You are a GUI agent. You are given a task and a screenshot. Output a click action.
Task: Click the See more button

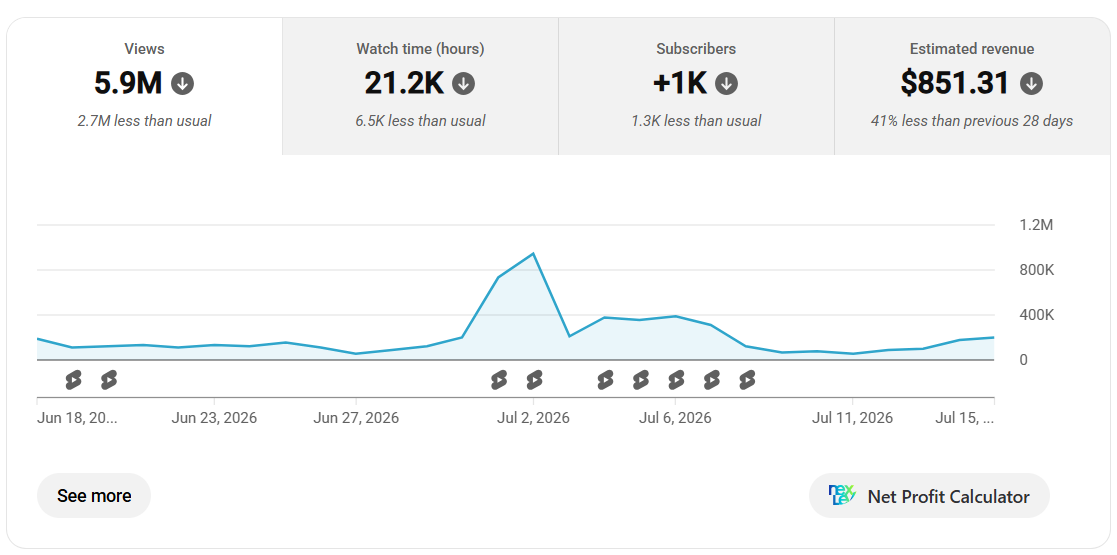[94, 496]
